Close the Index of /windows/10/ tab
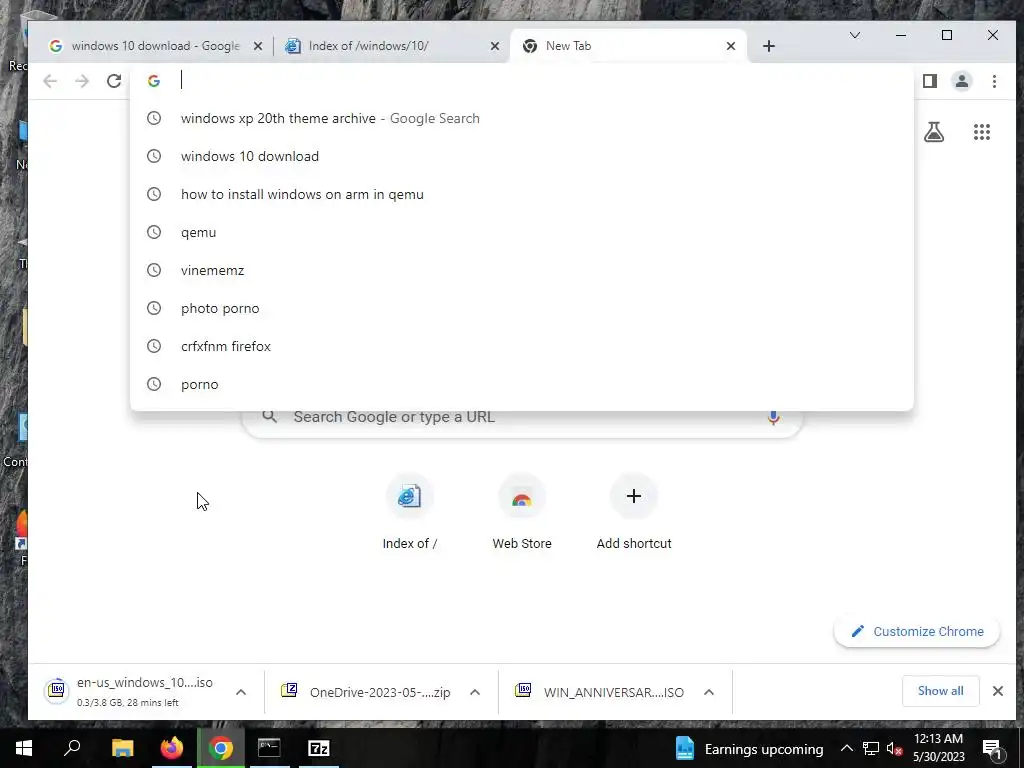This screenshot has width=1024, height=768. pyautogui.click(x=495, y=46)
